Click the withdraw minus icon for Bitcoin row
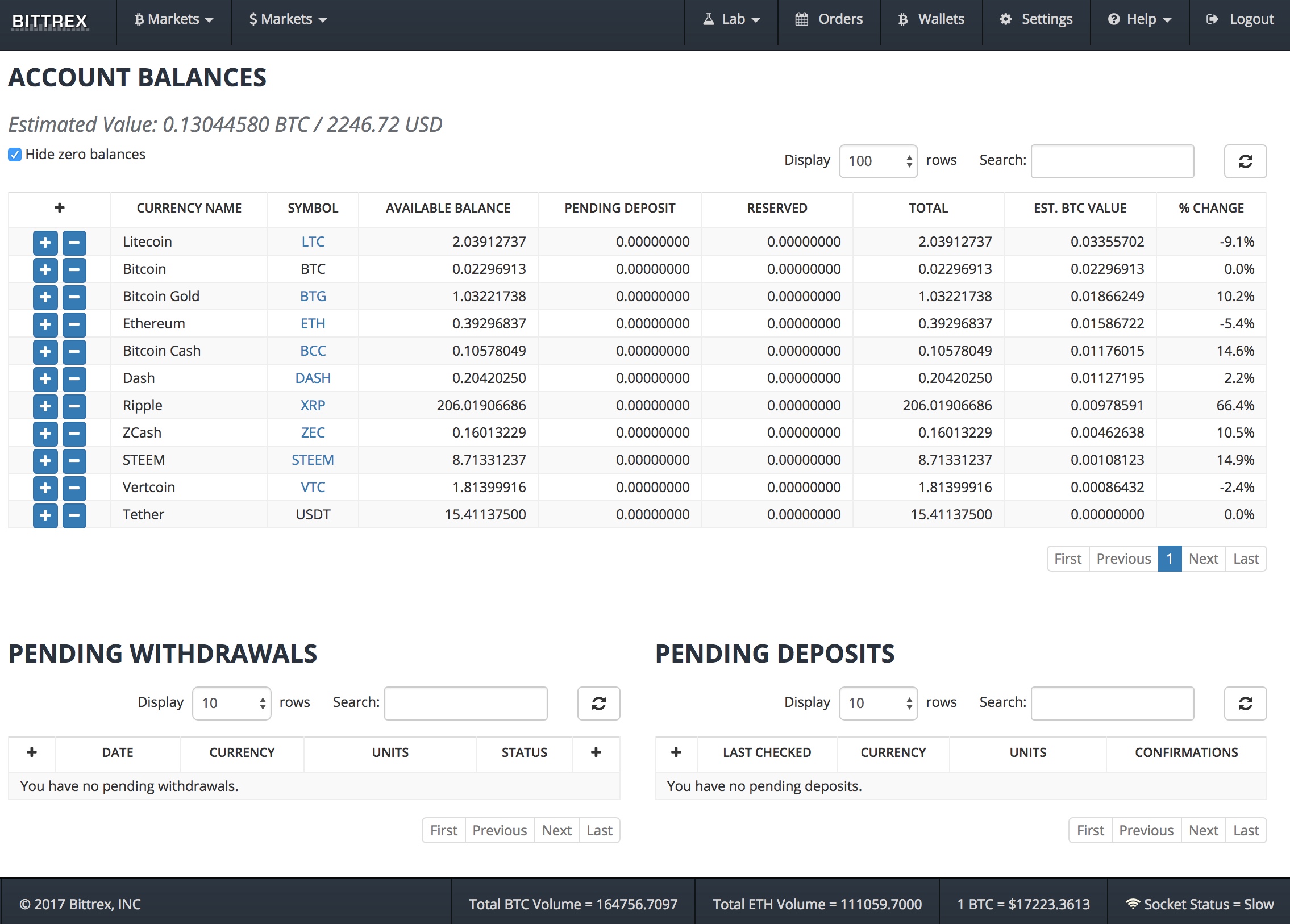The height and width of the screenshot is (924, 1290). tap(74, 270)
